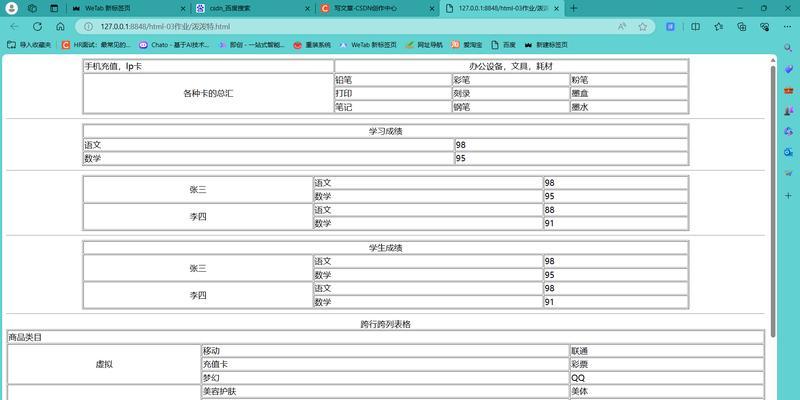Open the 新建标签页 bookmark
This screenshot has height=400, width=800.
[x=546, y=45]
